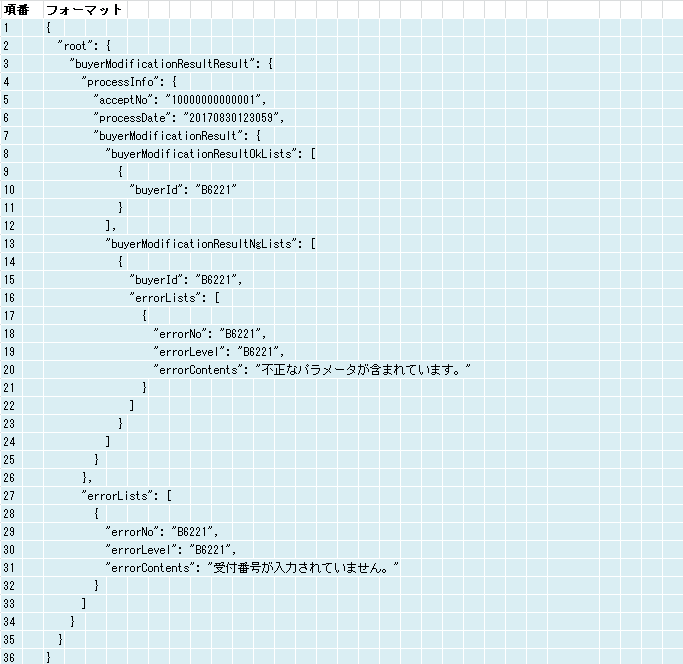This screenshot has height=664, width=683.
Task: Click the buyerModificationResultNgLists line
Action: [x=211, y=244]
